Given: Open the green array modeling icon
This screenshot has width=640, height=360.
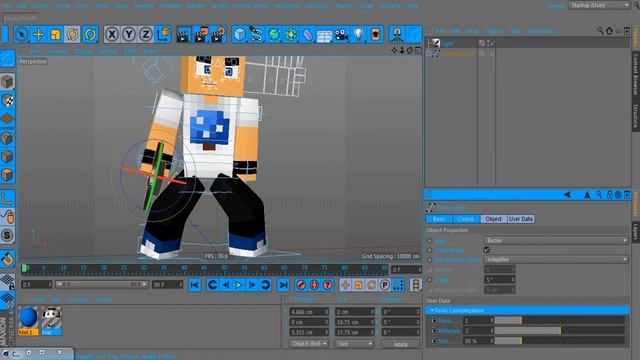Looking at the screenshot, I should tap(291, 34).
